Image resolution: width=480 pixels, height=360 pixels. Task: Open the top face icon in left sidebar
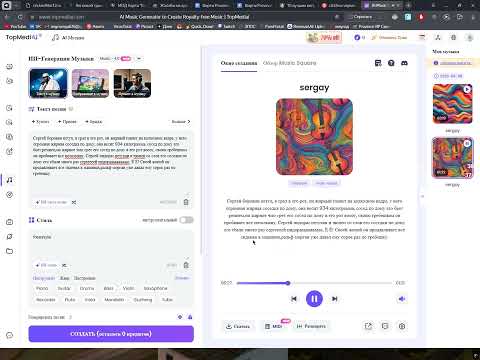point(10,67)
